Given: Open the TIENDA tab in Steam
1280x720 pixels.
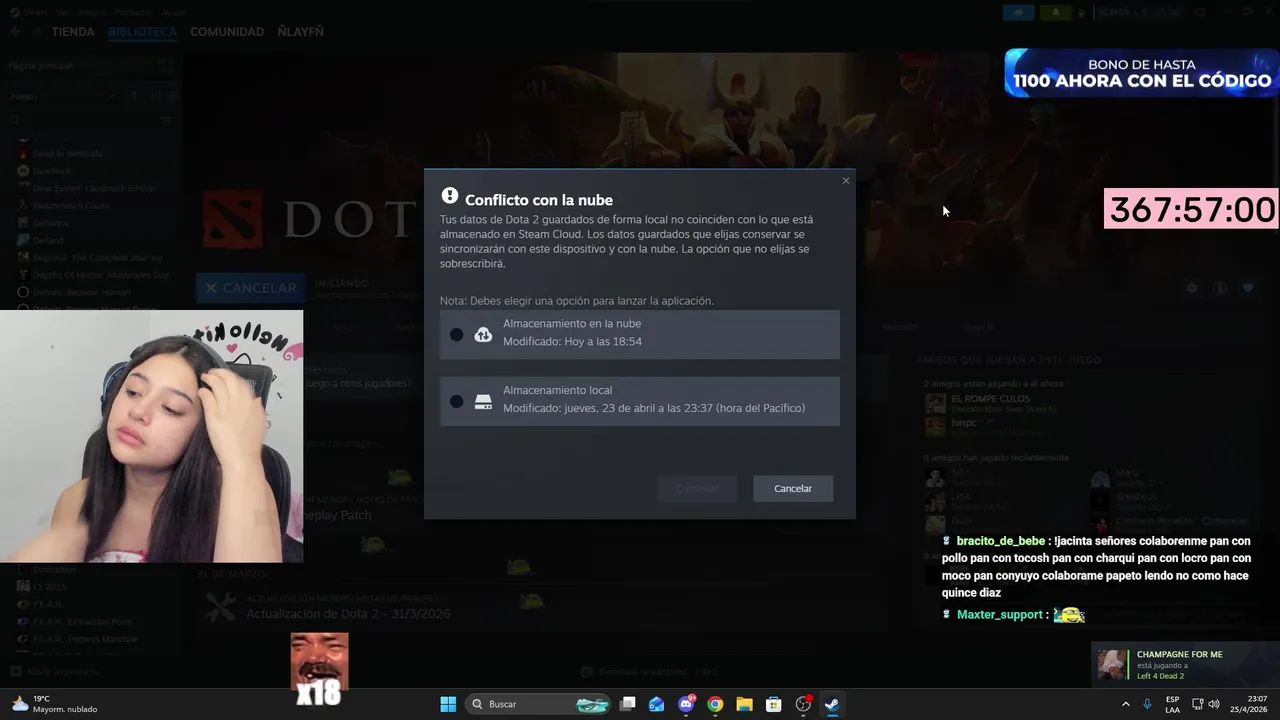Looking at the screenshot, I should coord(73,32).
